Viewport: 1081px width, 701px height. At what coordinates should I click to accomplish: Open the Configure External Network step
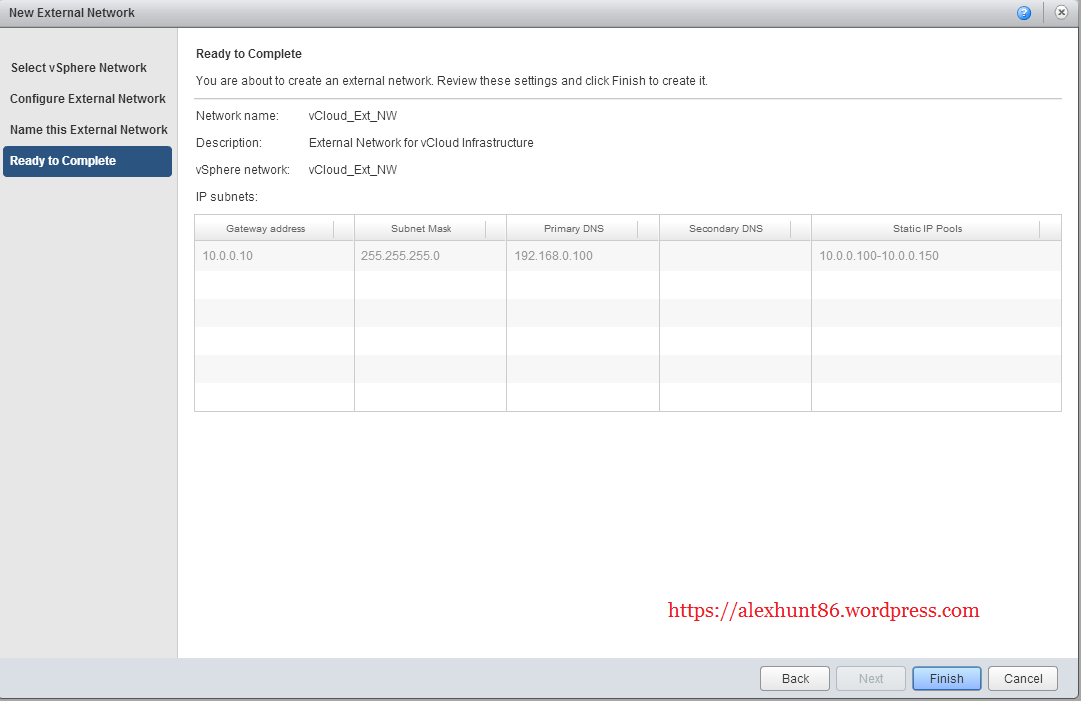point(88,99)
